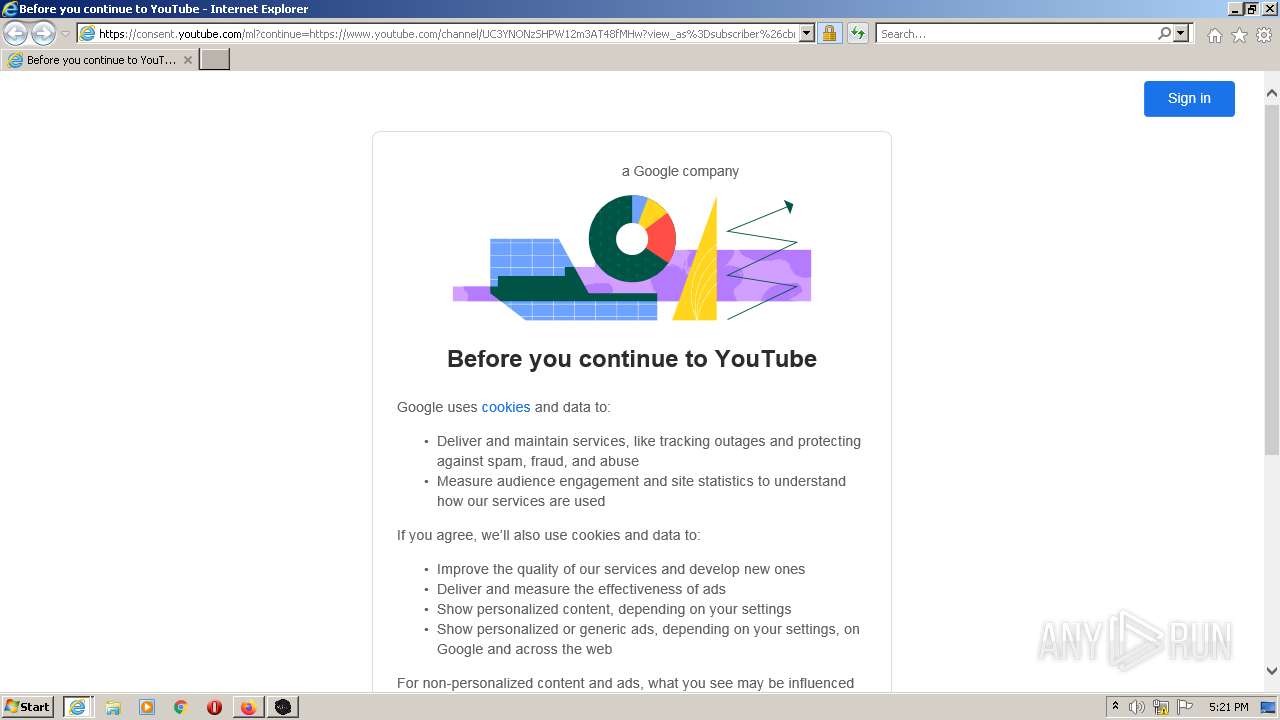Click 'Measure audience engagement' bullet text

[x=641, y=491]
